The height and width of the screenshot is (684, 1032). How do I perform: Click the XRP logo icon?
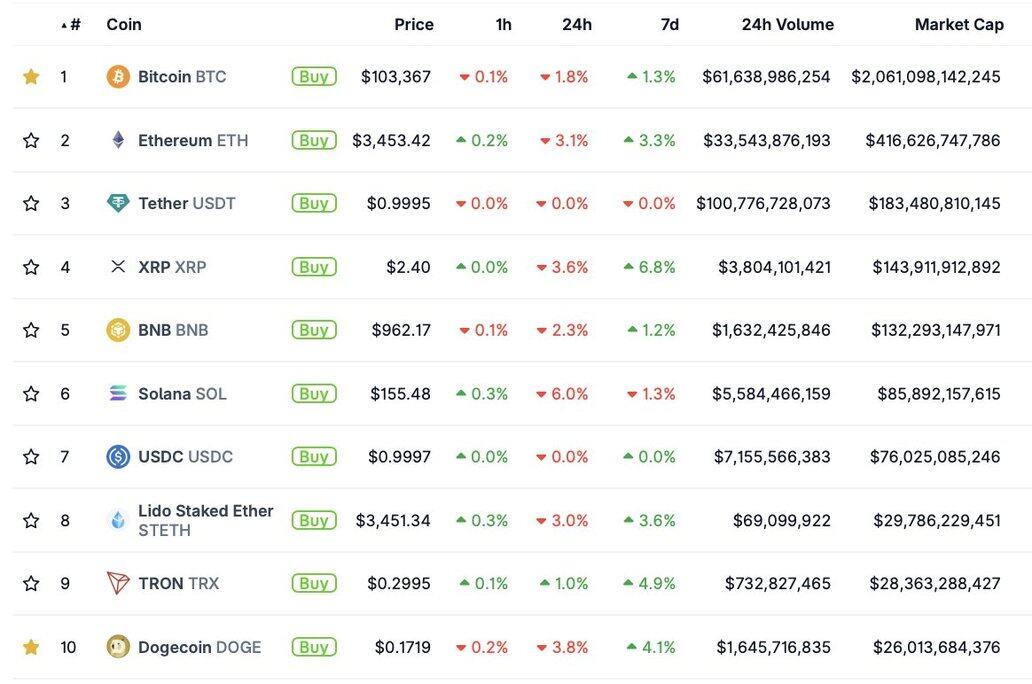point(118,267)
